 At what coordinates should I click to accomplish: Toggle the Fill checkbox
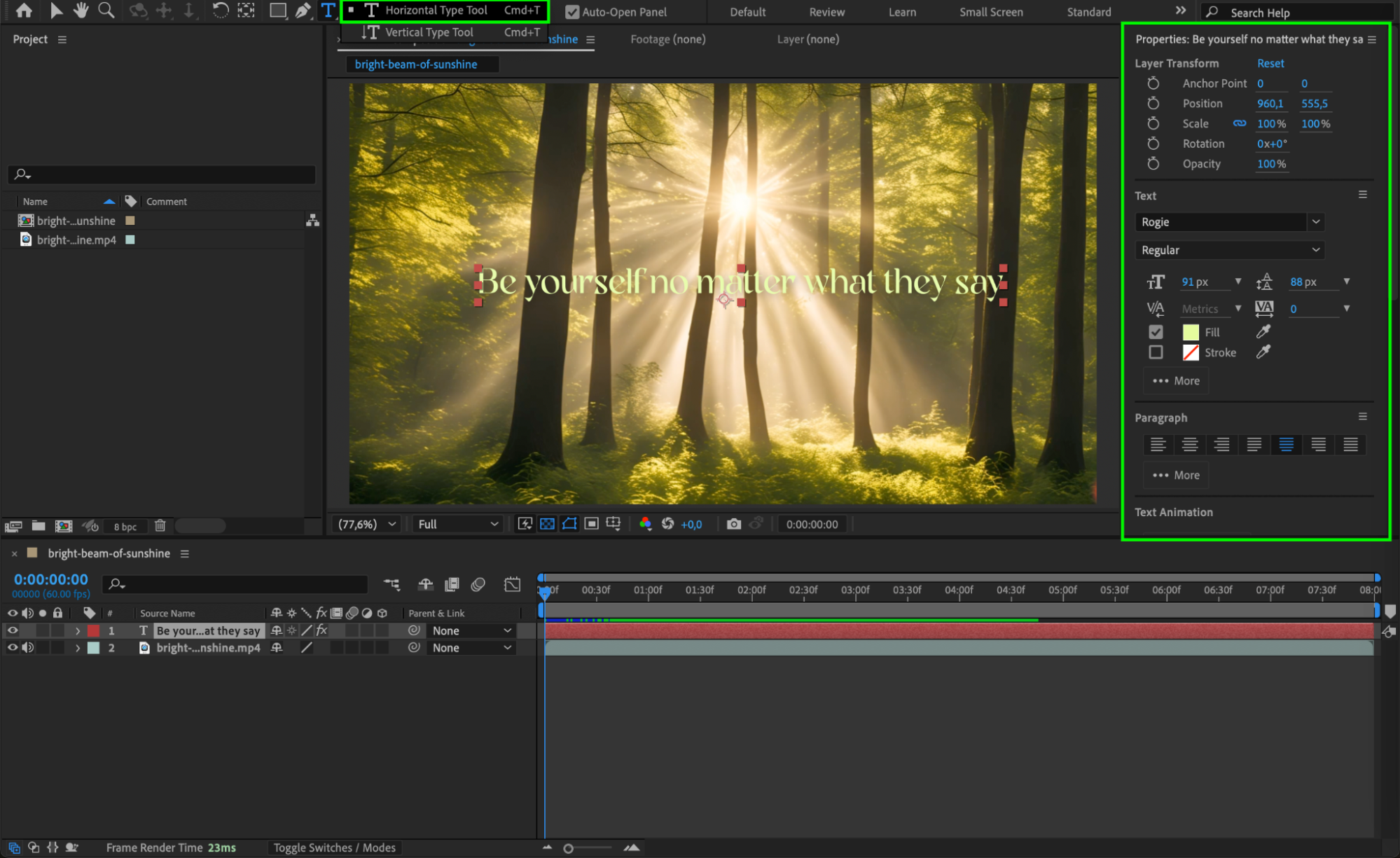point(1156,332)
